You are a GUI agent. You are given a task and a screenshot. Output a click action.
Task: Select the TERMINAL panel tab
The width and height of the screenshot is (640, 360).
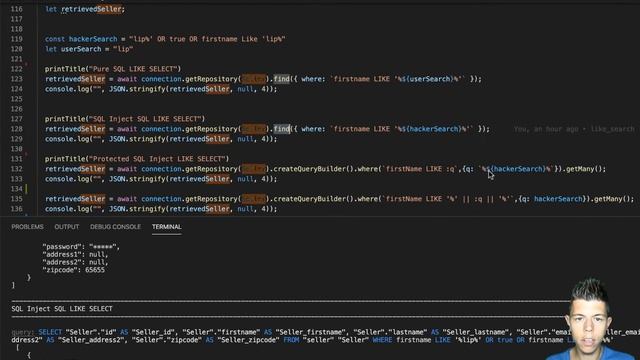pos(167,227)
